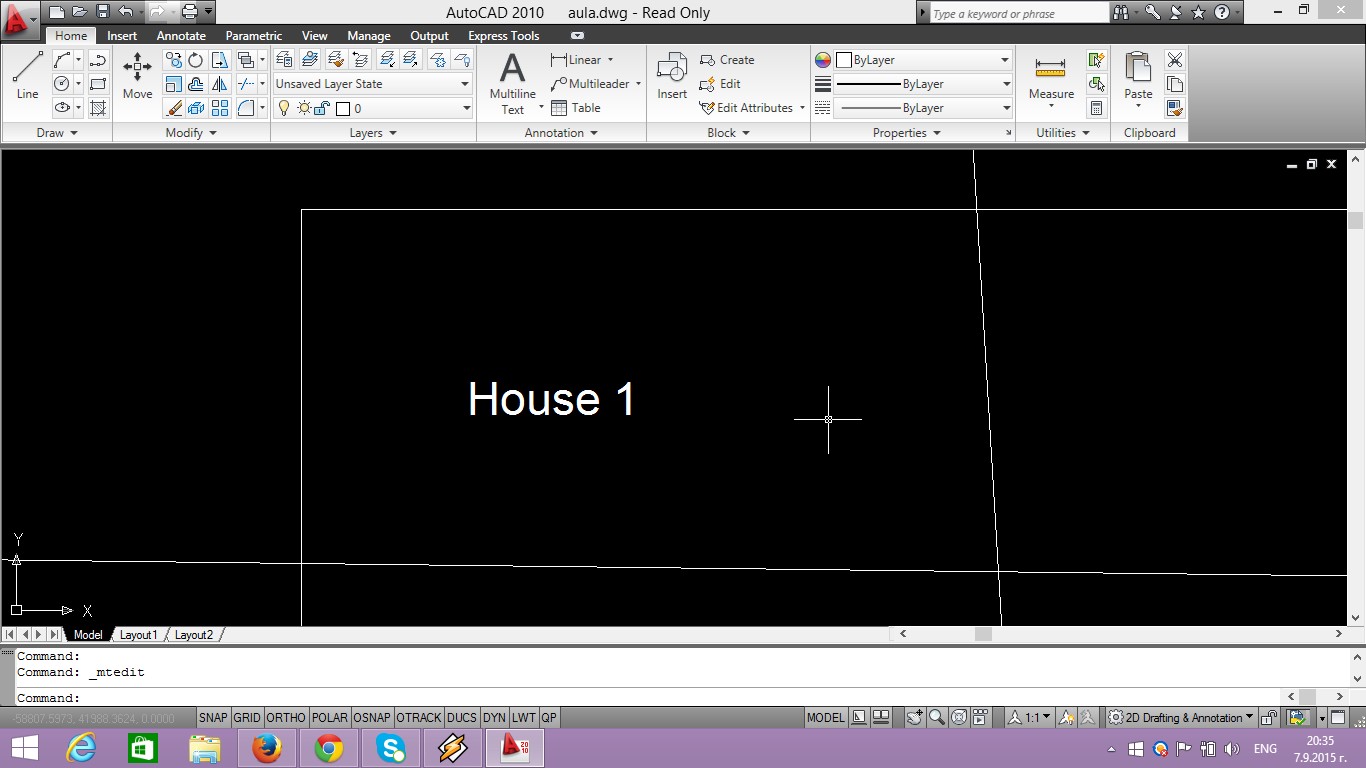
Task: Toggle OSNAP object snap
Action: pos(372,717)
